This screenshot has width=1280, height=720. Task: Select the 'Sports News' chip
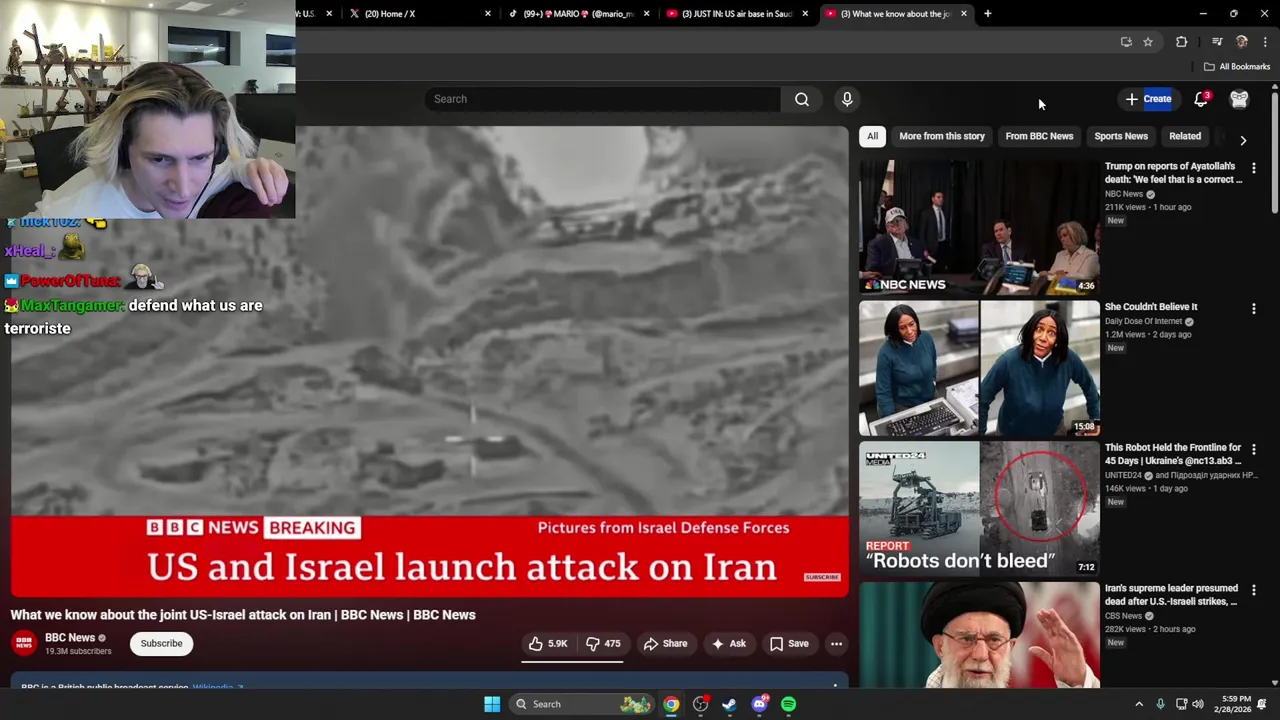[1121, 136]
